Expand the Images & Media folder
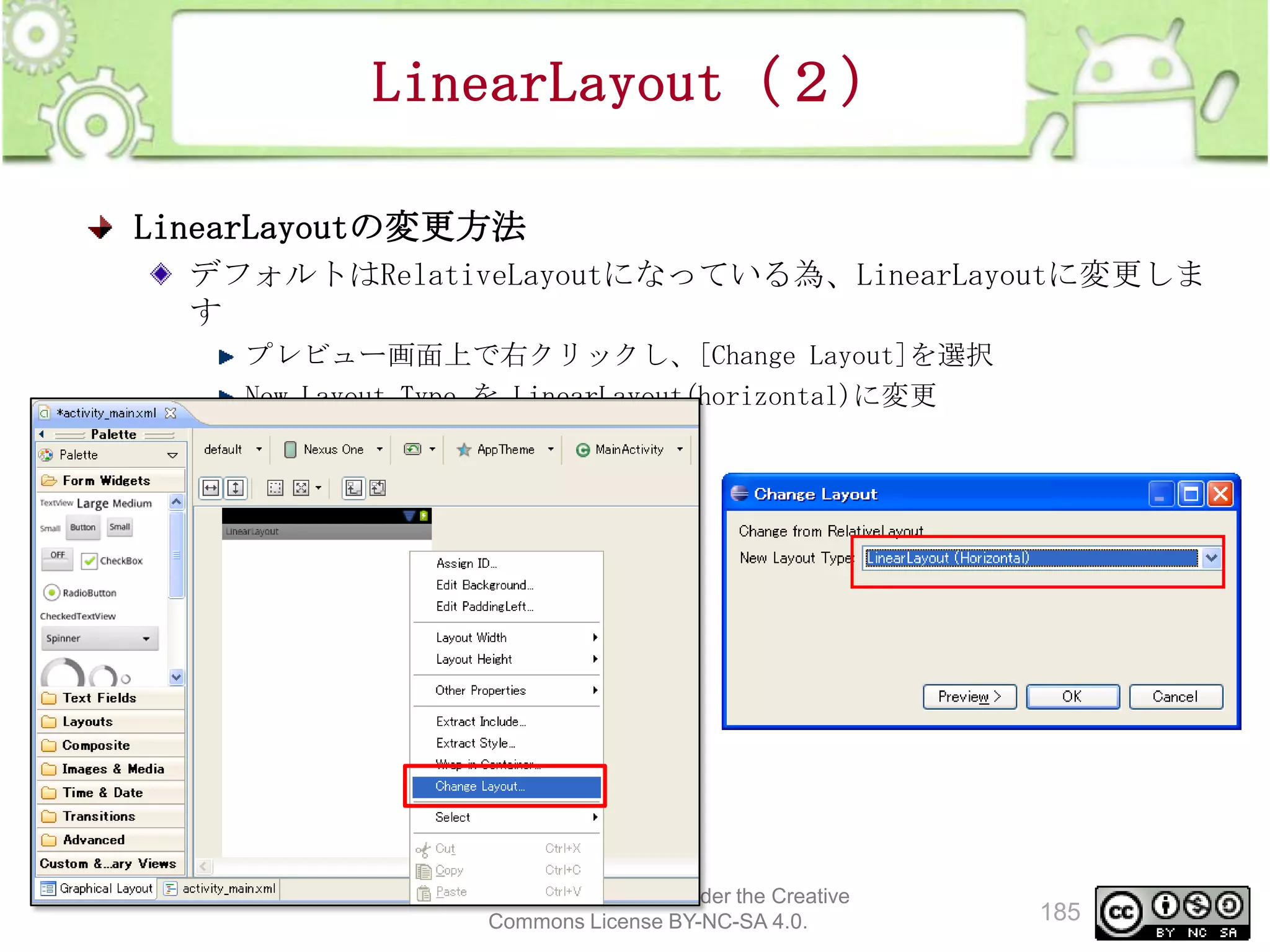Screen dimensions: 1270x952 112,769
